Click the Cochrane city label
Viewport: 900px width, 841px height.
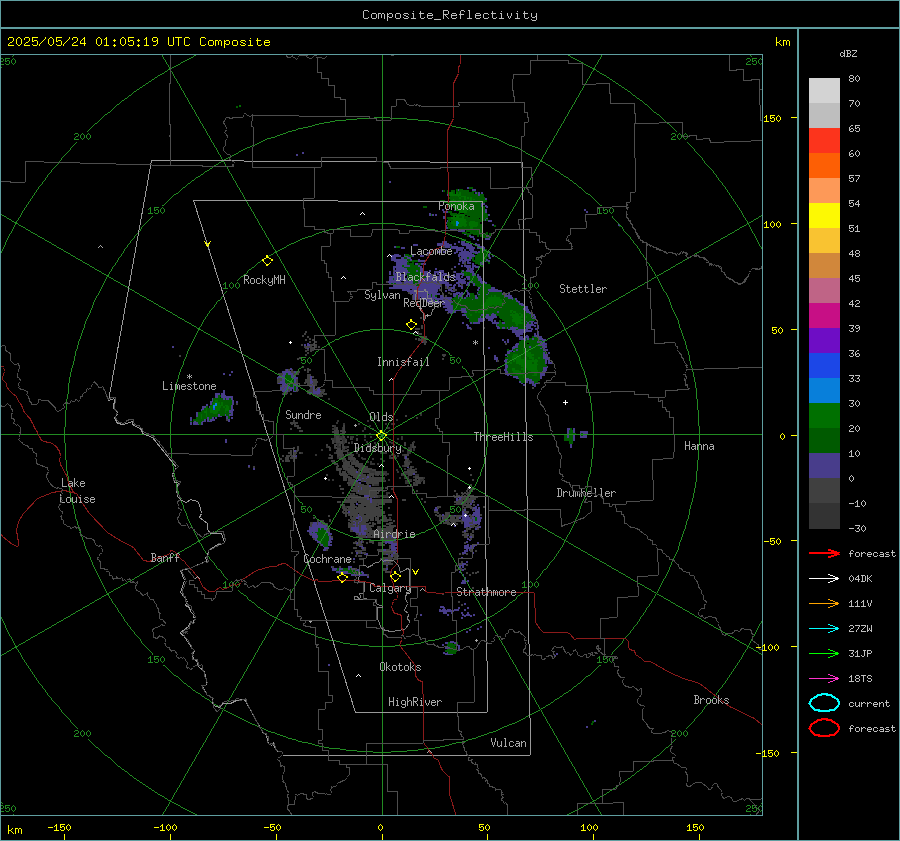(327, 559)
